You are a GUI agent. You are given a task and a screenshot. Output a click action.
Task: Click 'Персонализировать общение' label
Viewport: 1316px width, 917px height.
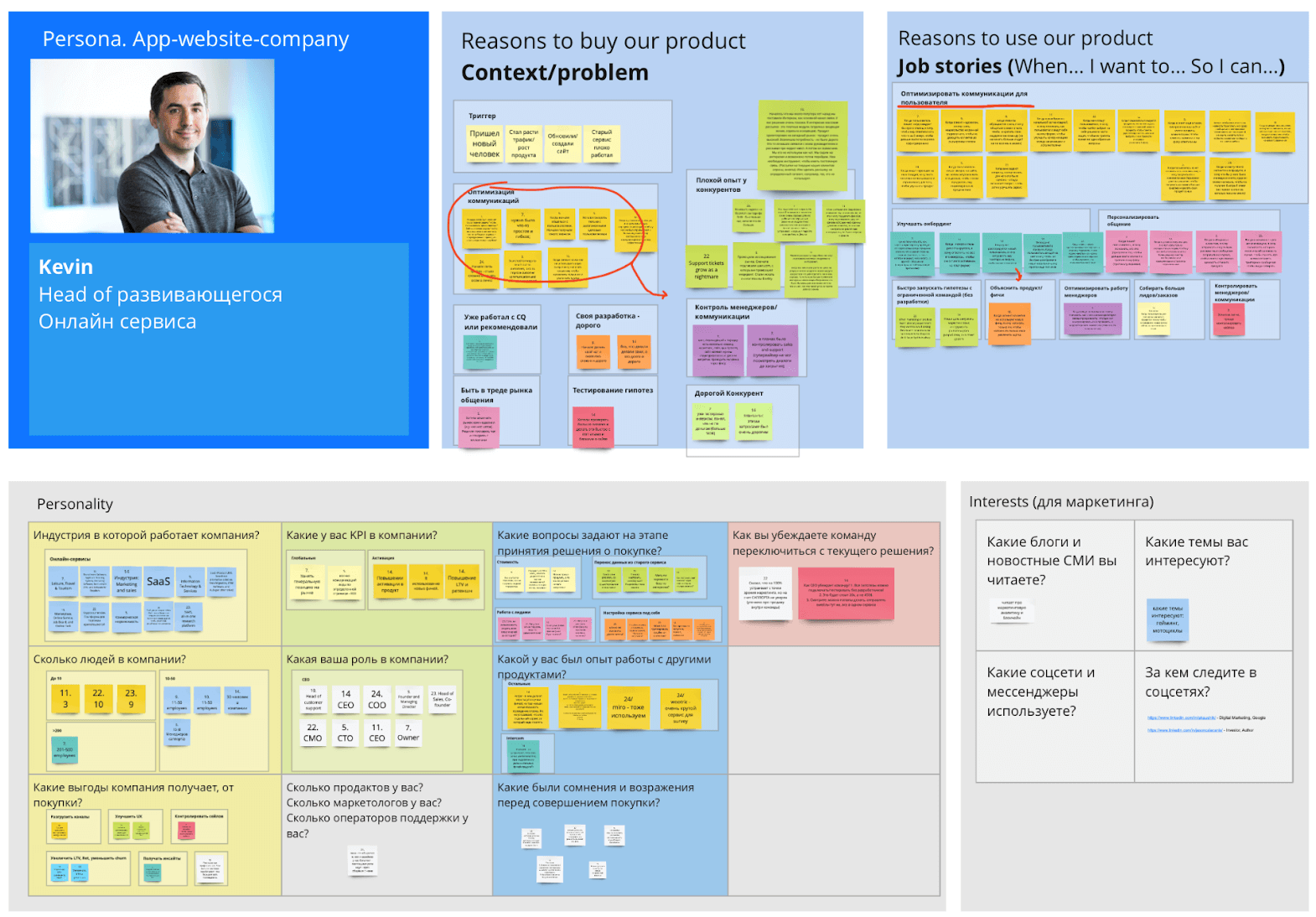tap(1132, 220)
